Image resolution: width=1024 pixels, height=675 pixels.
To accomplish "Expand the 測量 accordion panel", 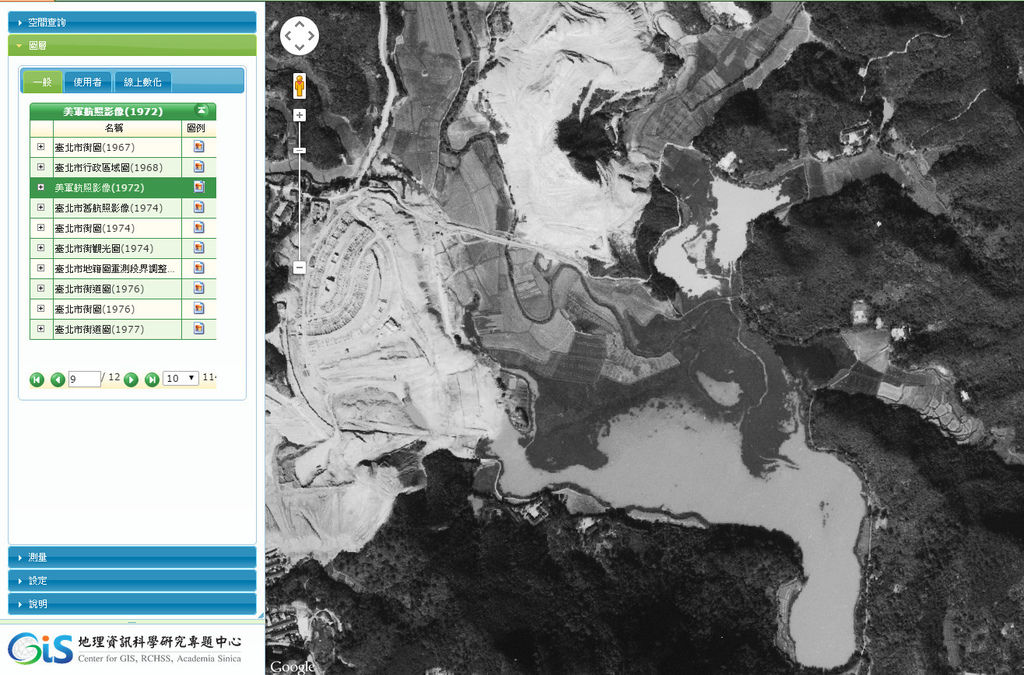I will tap(132, 557).
